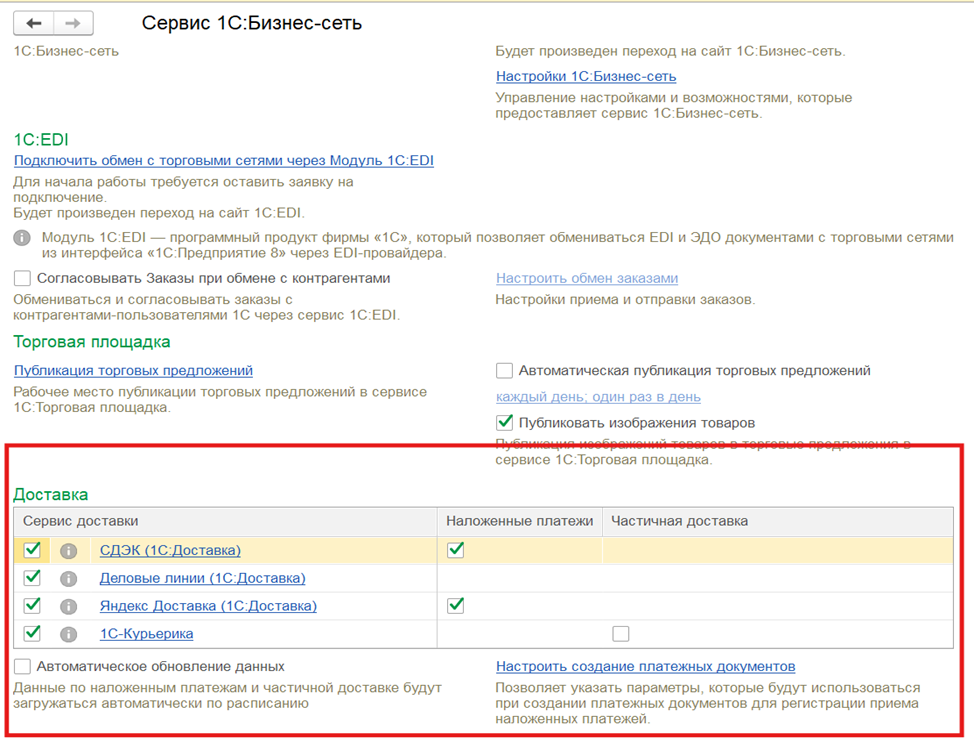This screenshot has height=738, width=974.
Task: Open Подключить обмен с торговыми сетями link
Action: click(224, 160)
